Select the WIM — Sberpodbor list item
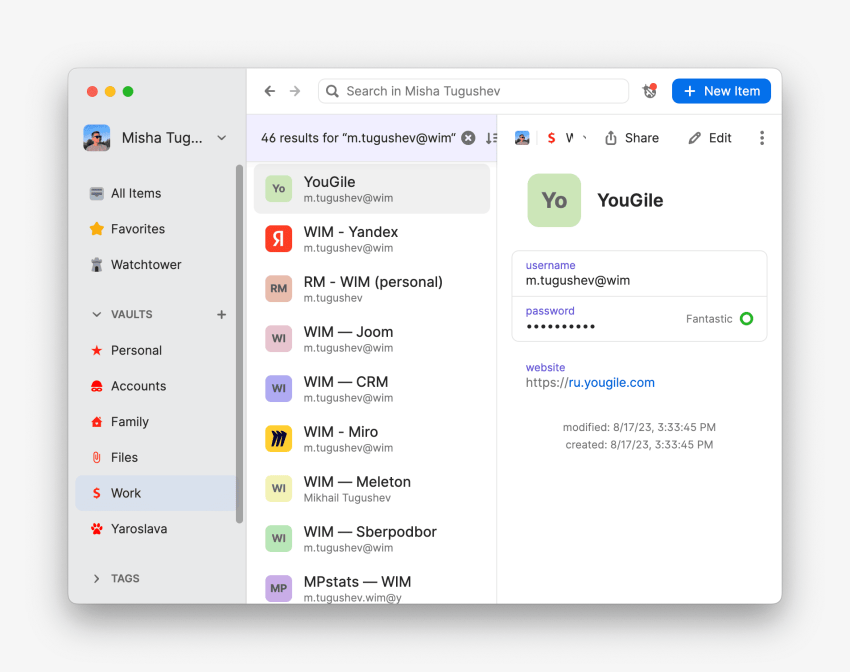This screenshot has width=850, height=672. pos(372,539)
